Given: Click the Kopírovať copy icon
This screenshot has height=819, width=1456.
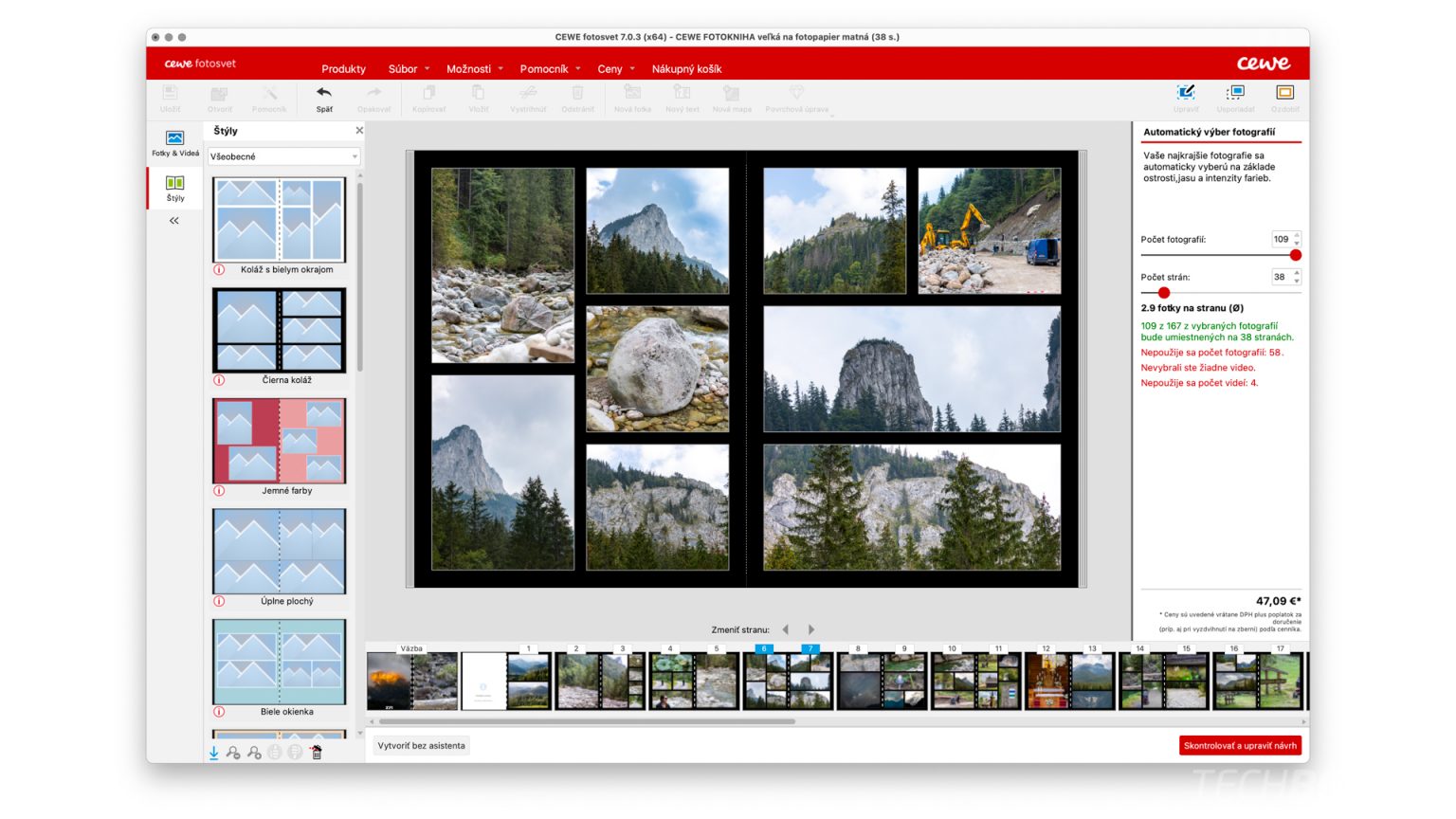Looking at the screenshot, I should click(x=428, y=93).
